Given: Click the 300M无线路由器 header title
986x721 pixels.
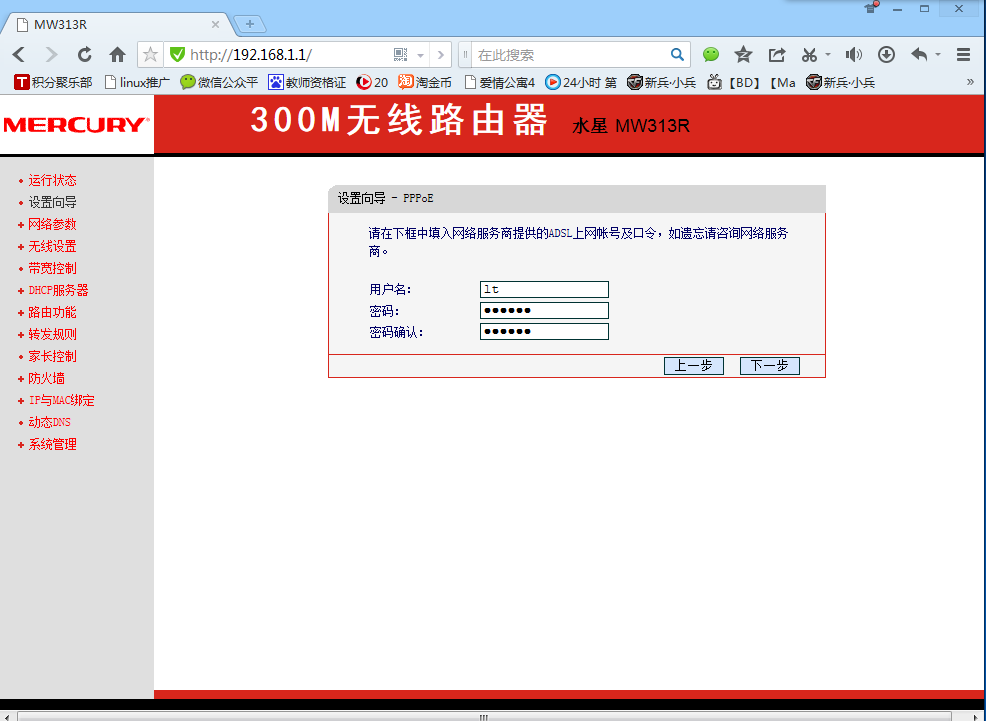Looking at the screenshot, I should point(399,119).
